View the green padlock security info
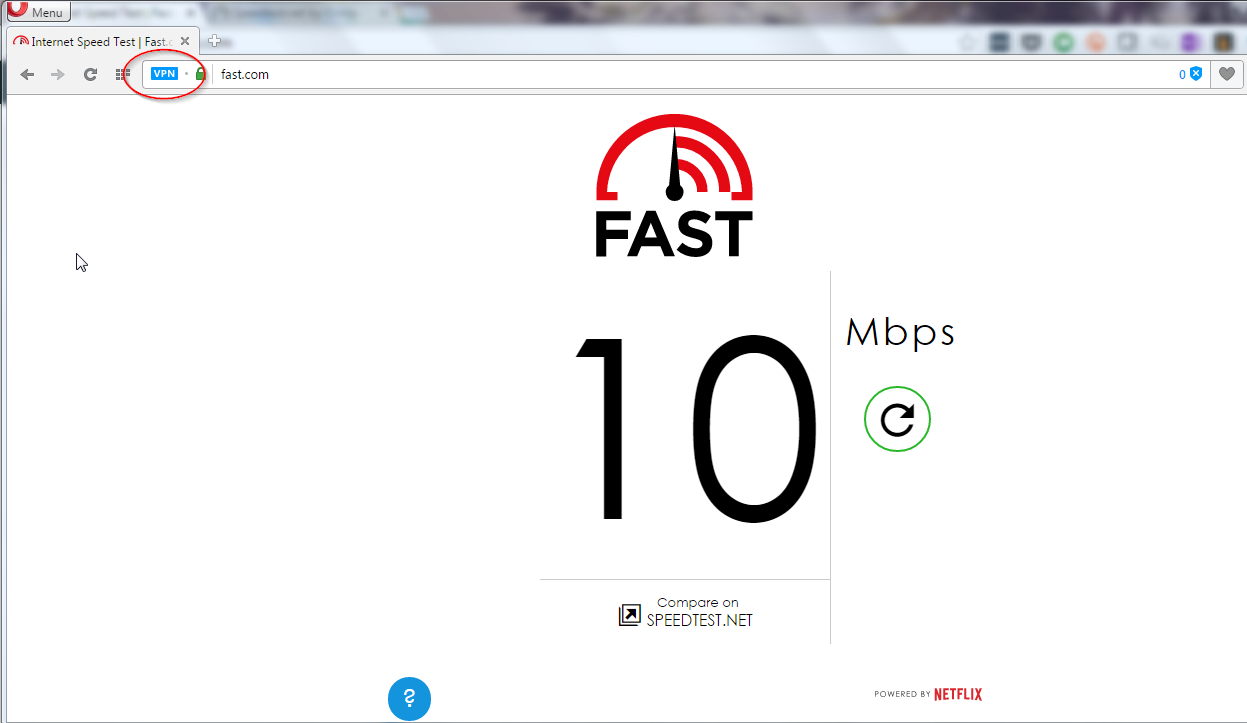This screenshot has height=723, width=1247. click(200, 74)
